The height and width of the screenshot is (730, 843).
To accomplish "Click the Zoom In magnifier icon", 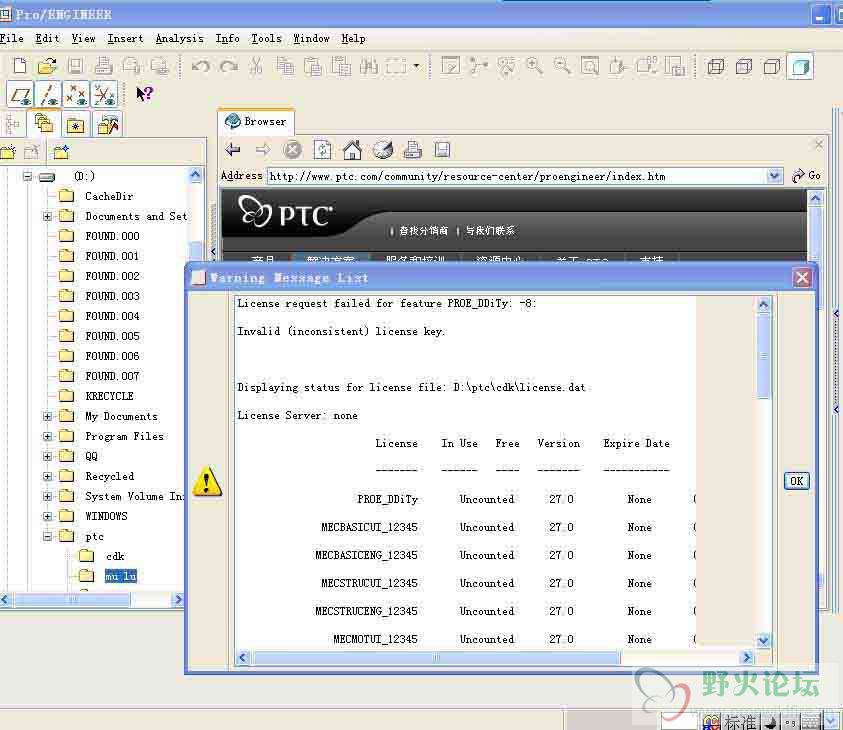I will pyautogui.click(x=534, y=66).
